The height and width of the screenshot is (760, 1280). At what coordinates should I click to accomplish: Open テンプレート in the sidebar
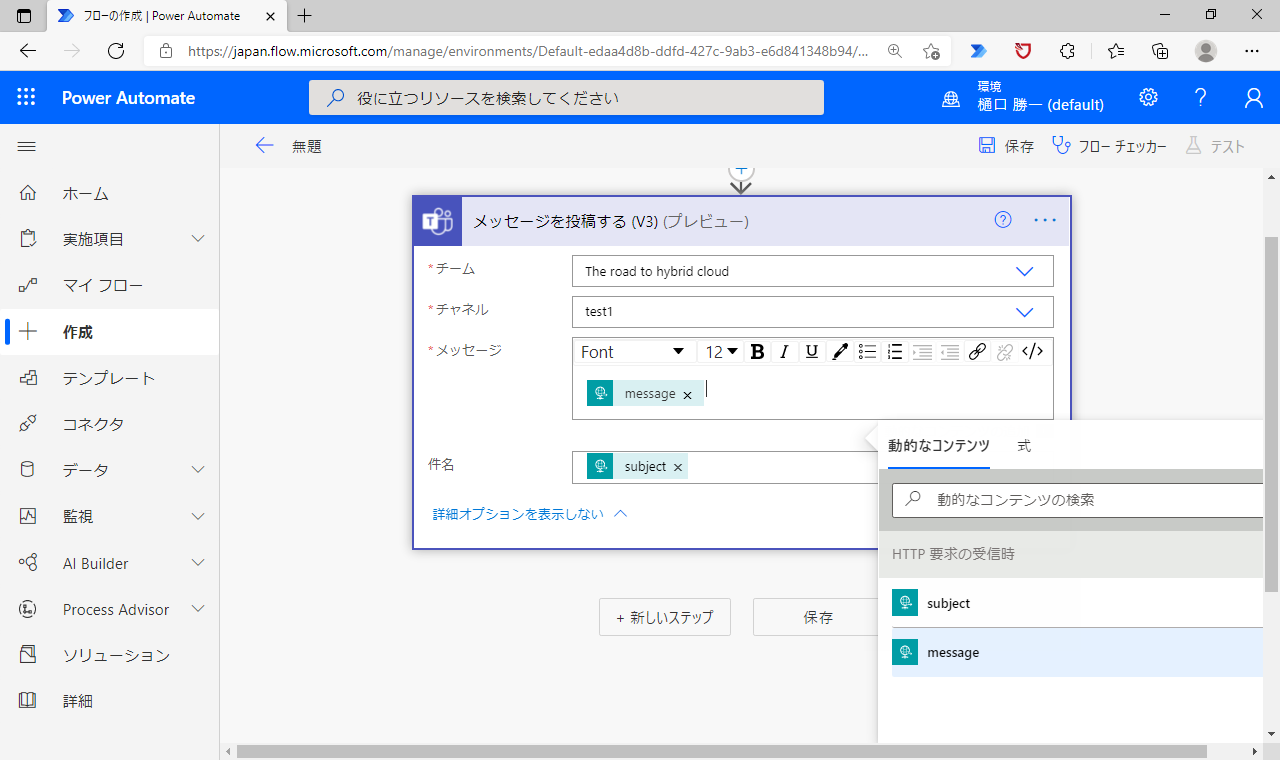(x=109, y=378)
